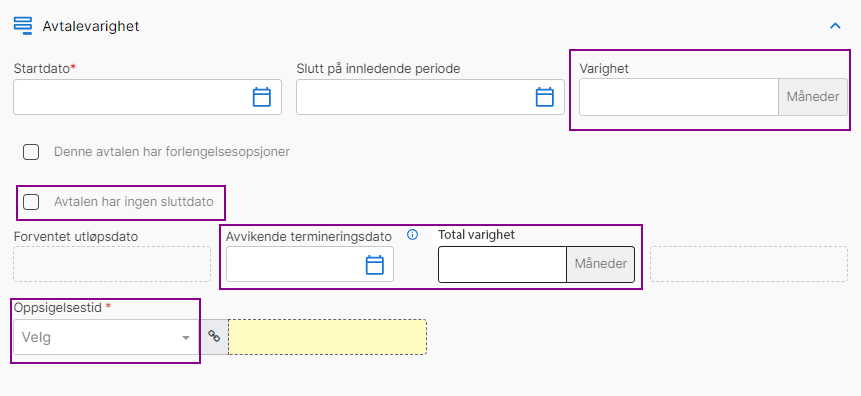Click the Forventet utløpsdato dashed field
The height and width of the screenshot is (396, 861).
[112, 264]
